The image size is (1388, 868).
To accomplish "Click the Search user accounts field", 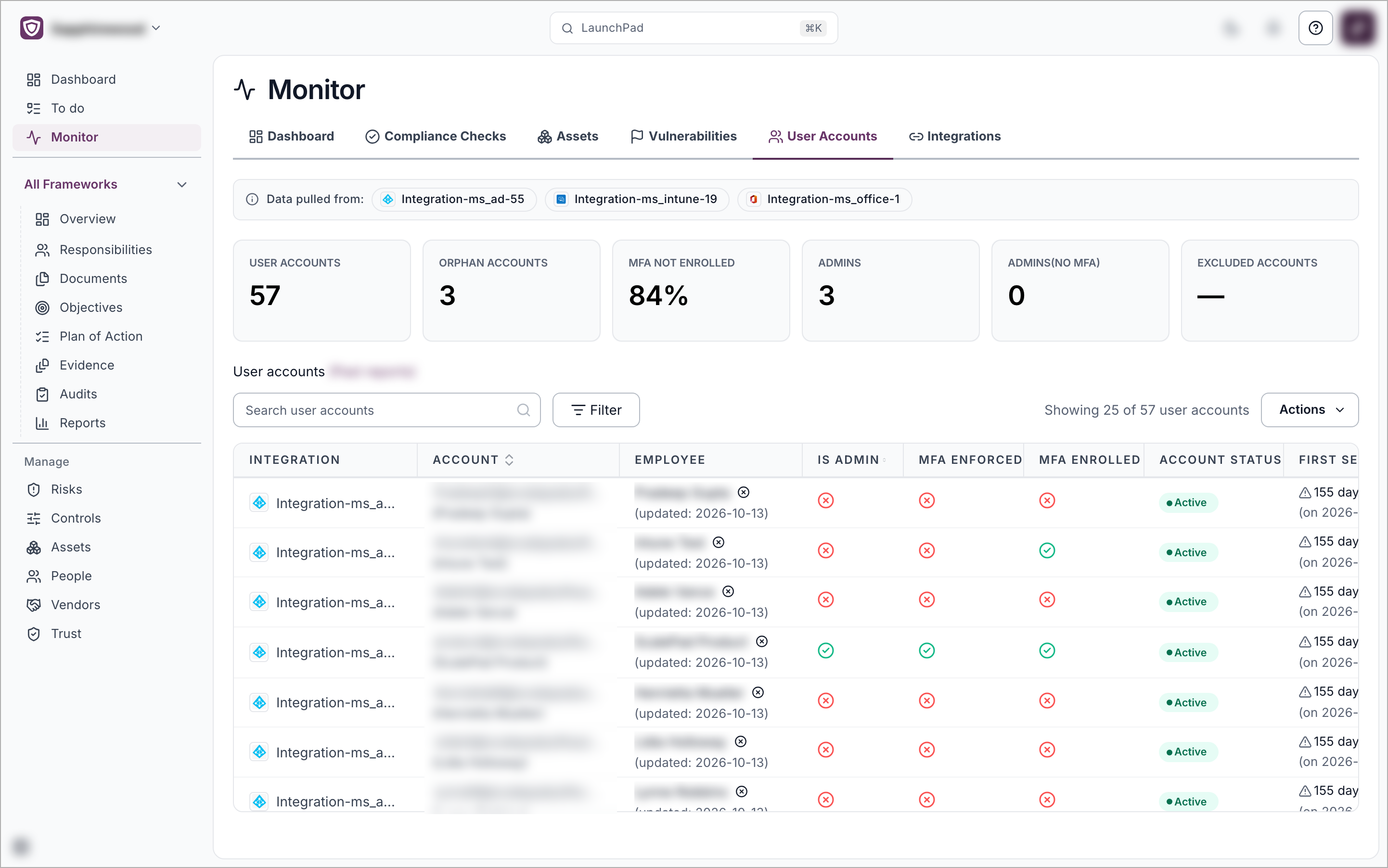I will 386,410.
